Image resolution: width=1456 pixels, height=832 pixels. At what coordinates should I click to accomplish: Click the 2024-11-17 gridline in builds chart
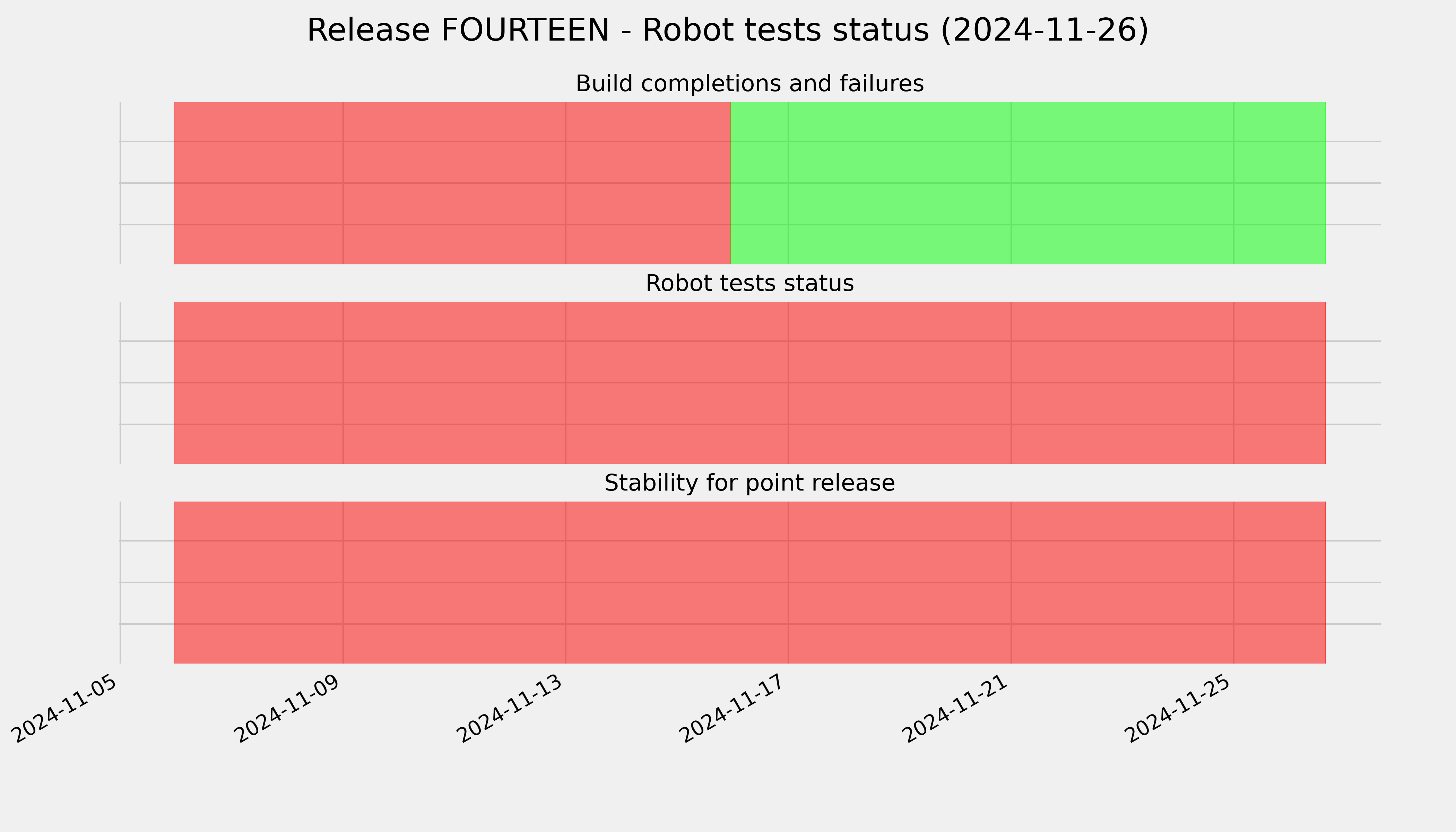click(789, 183)
